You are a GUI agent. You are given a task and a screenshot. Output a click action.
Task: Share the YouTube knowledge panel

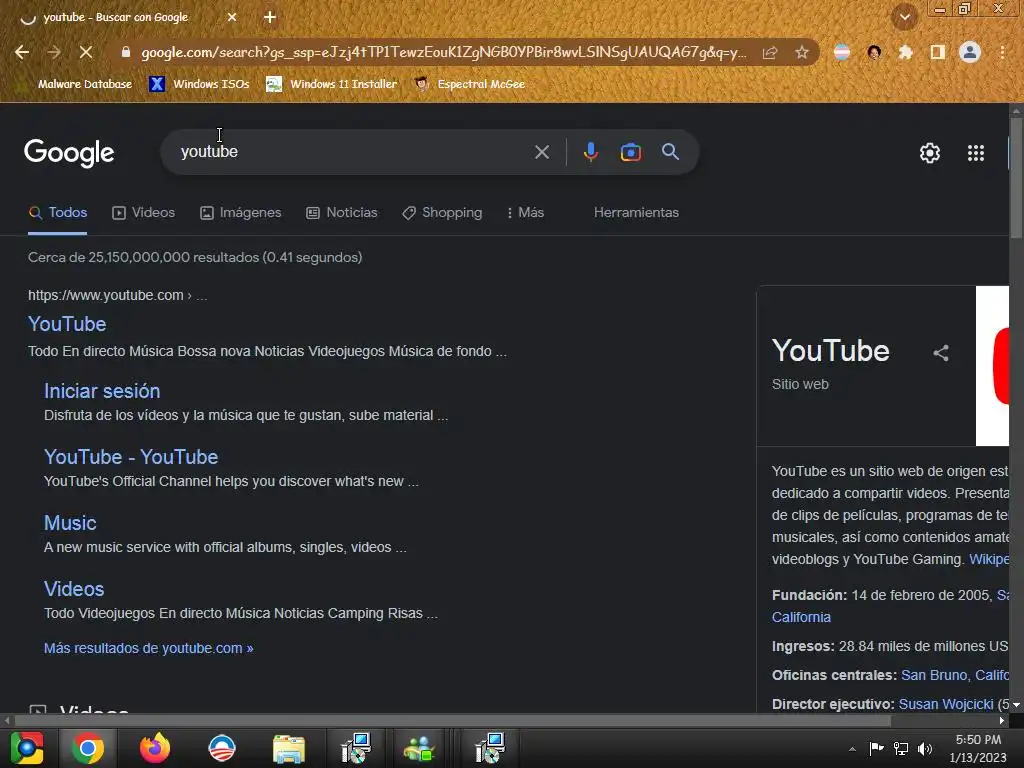[940, 353]
